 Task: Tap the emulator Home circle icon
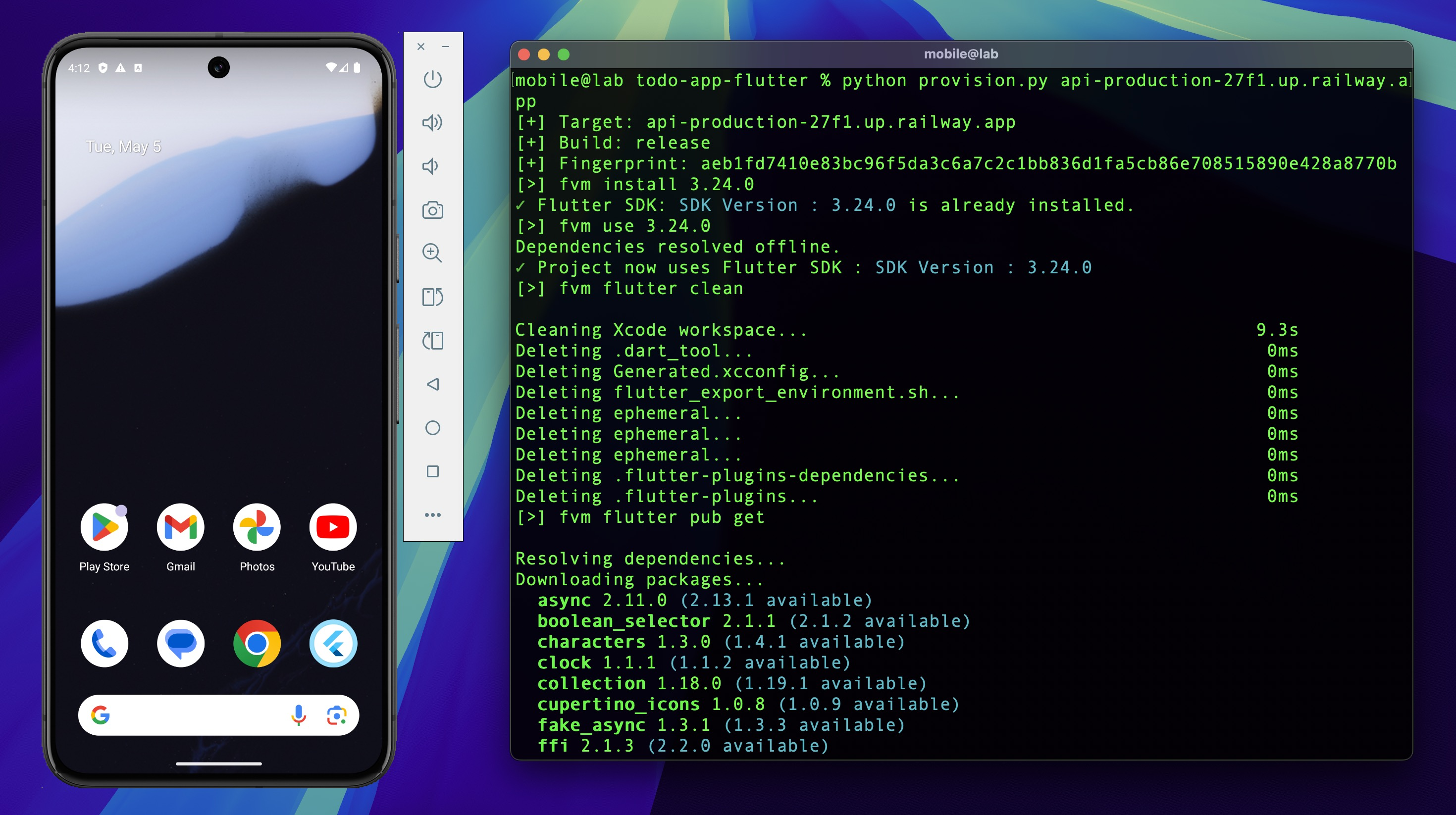(x=432, y=428)
